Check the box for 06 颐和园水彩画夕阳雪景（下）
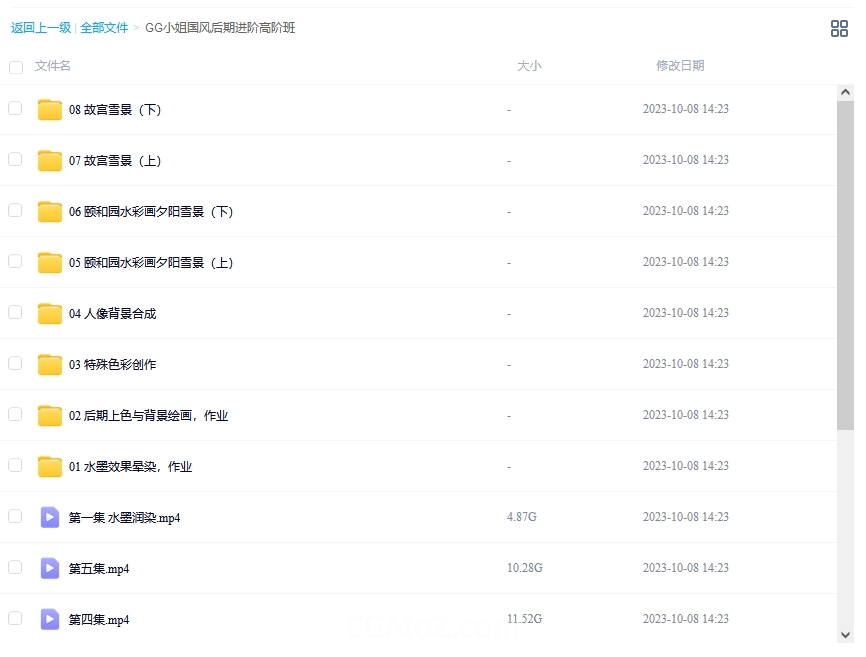866x657 pixels. pyautogui.click(x=15, y=210)
